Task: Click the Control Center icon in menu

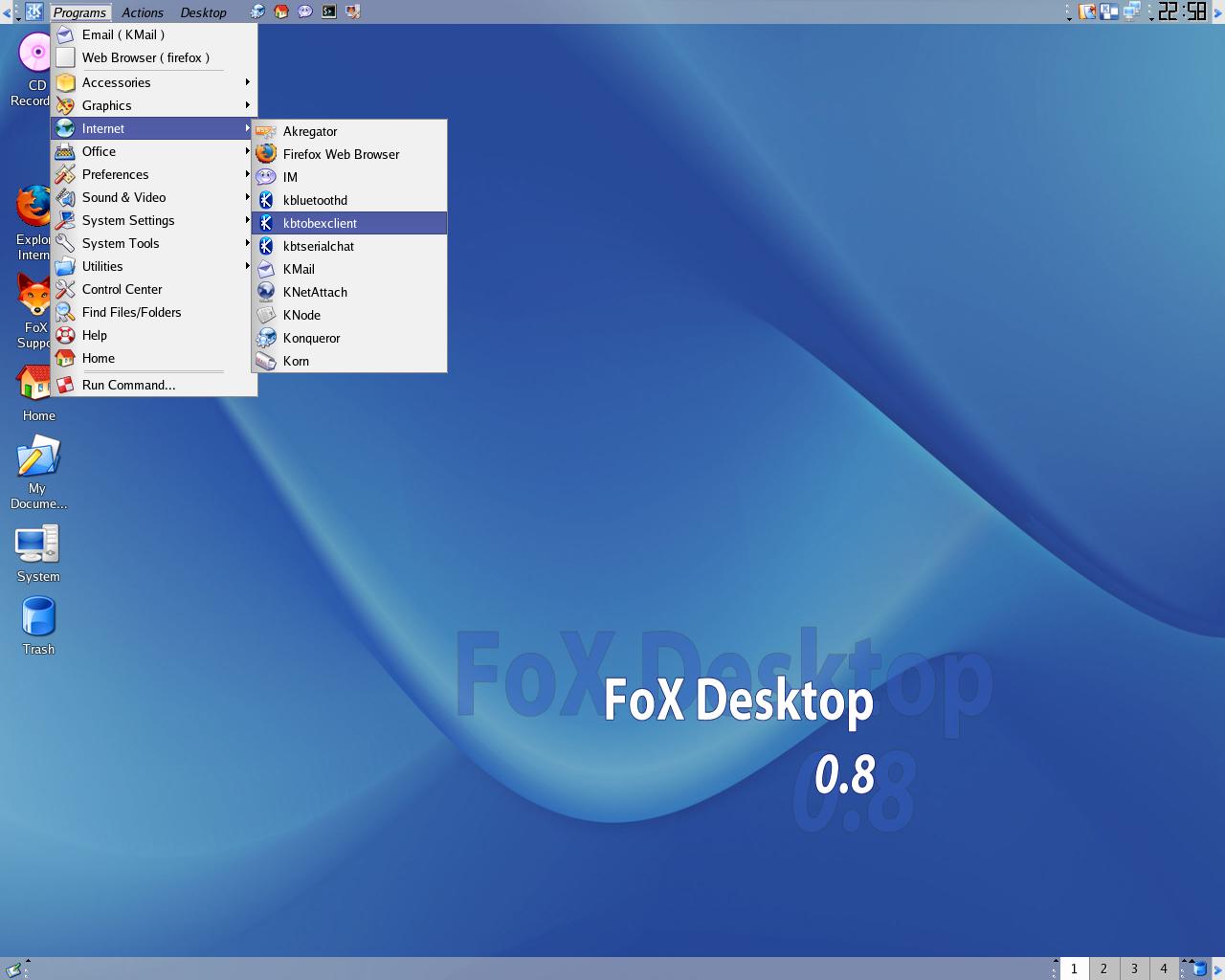Action: (65, 289)
